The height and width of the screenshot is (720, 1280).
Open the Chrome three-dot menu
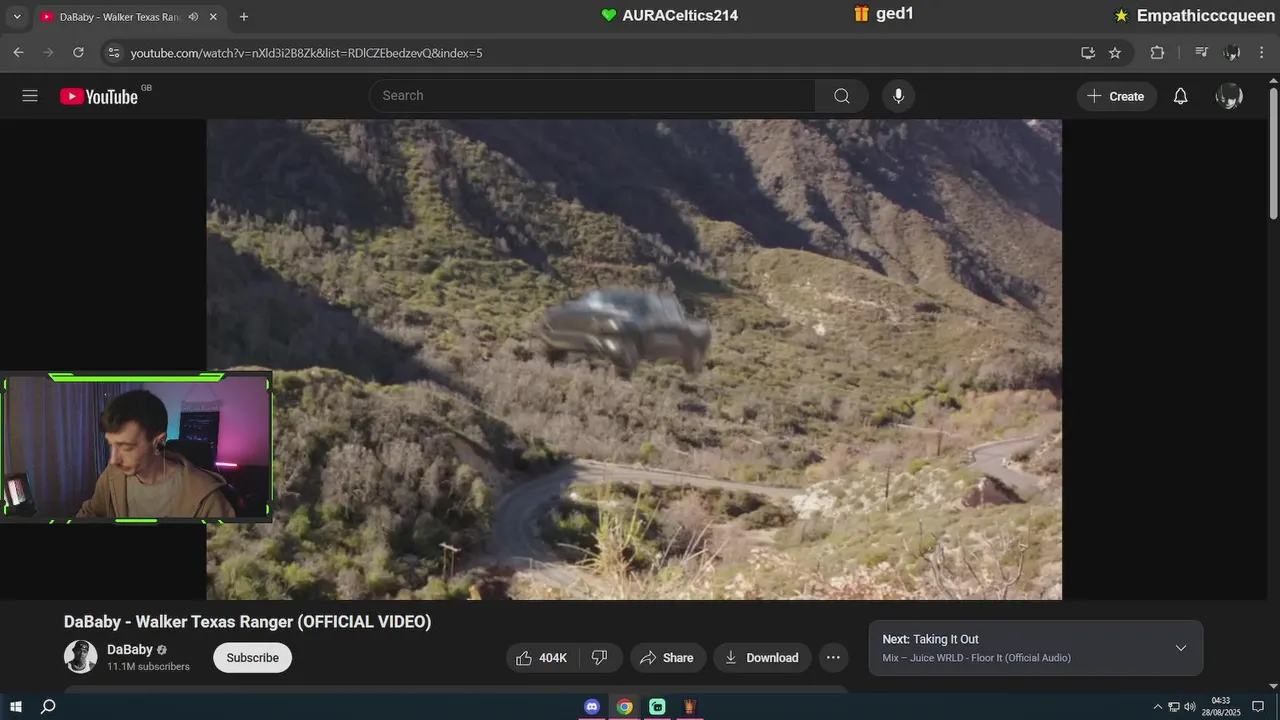pyautogui.click(x=1262, y=52)
